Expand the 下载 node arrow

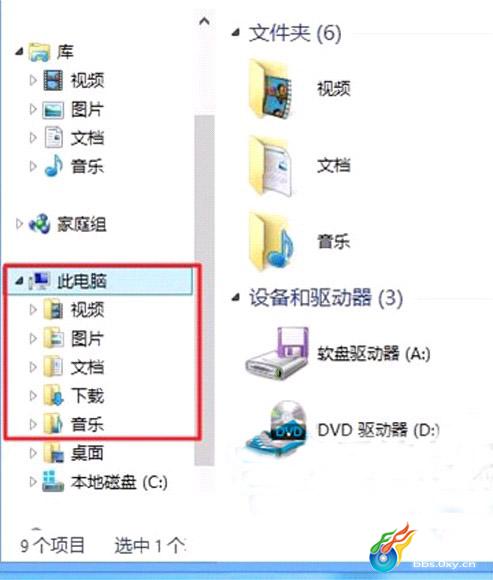33,395
